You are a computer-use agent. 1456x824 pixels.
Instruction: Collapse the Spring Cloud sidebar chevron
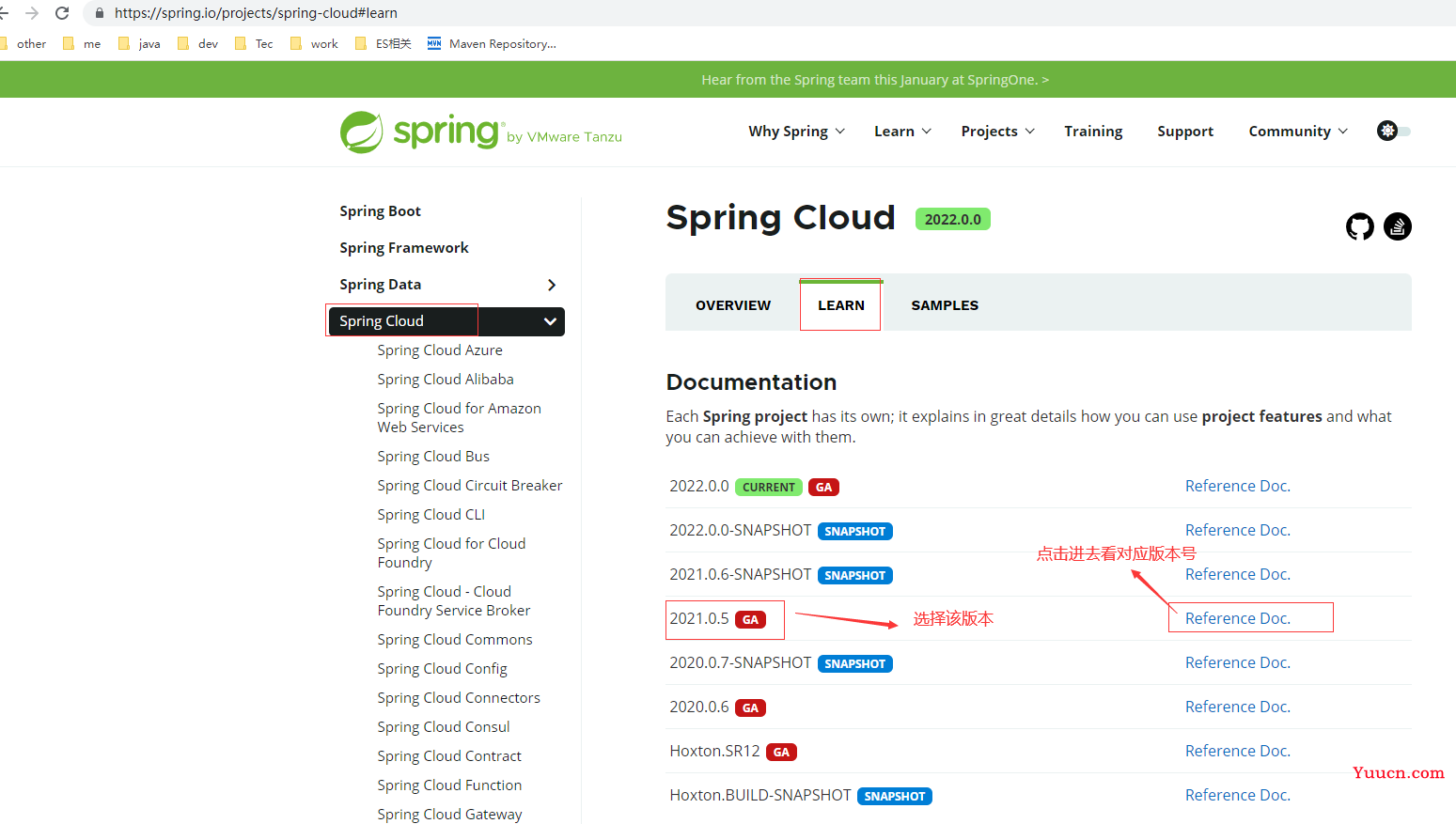(550, 321)
